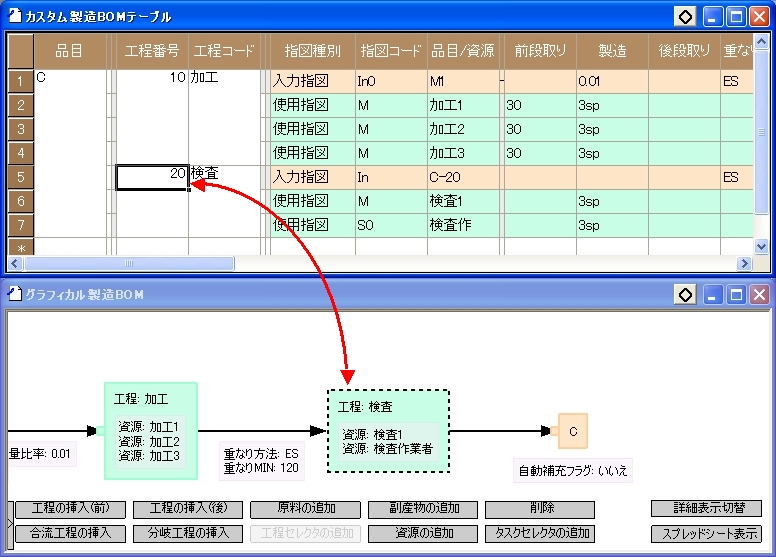
Task: Click the InO instruction code cell
Action: [x=391, y=81]
